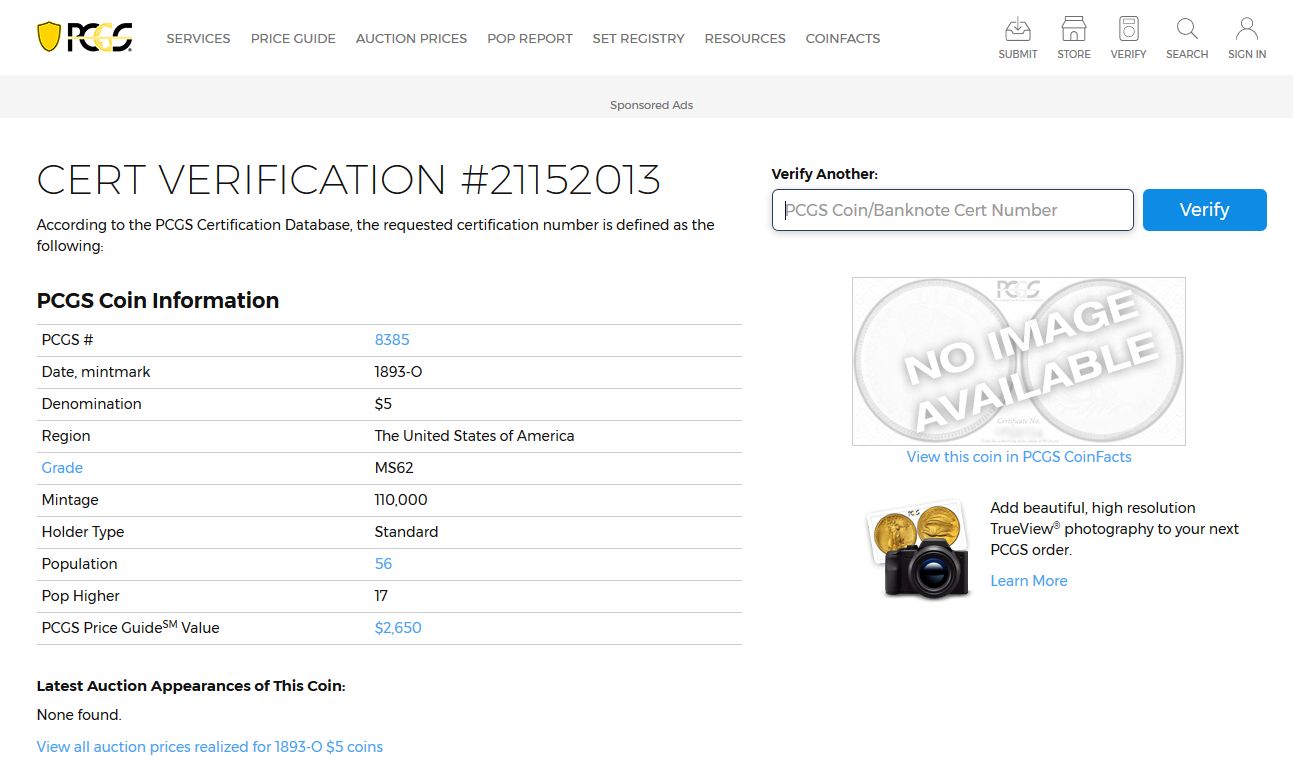Image resolution: width=1293 pixels, height=782 pixels.
Task: Click the TrueView camera and coins image
Action: coord(919,550)
